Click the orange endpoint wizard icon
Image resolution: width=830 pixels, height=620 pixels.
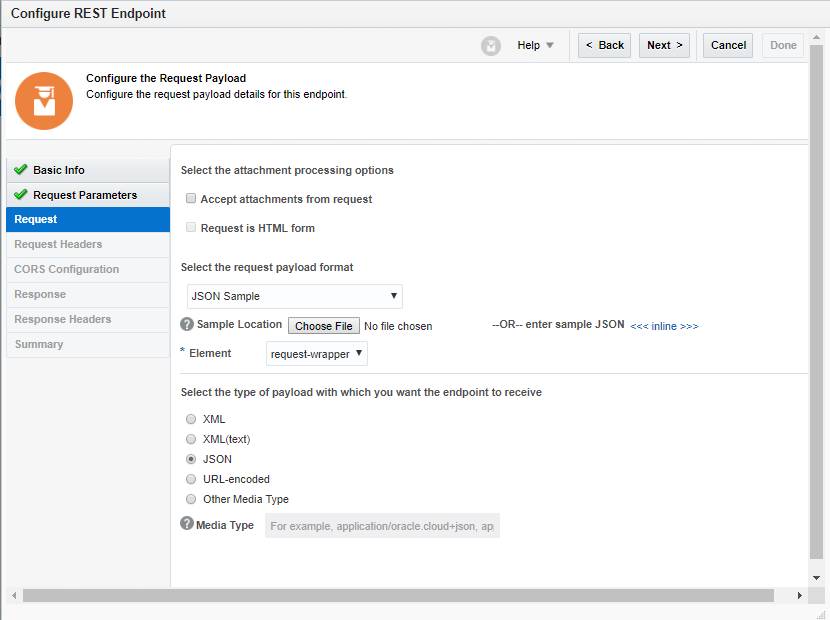click(x=44, y=100)
